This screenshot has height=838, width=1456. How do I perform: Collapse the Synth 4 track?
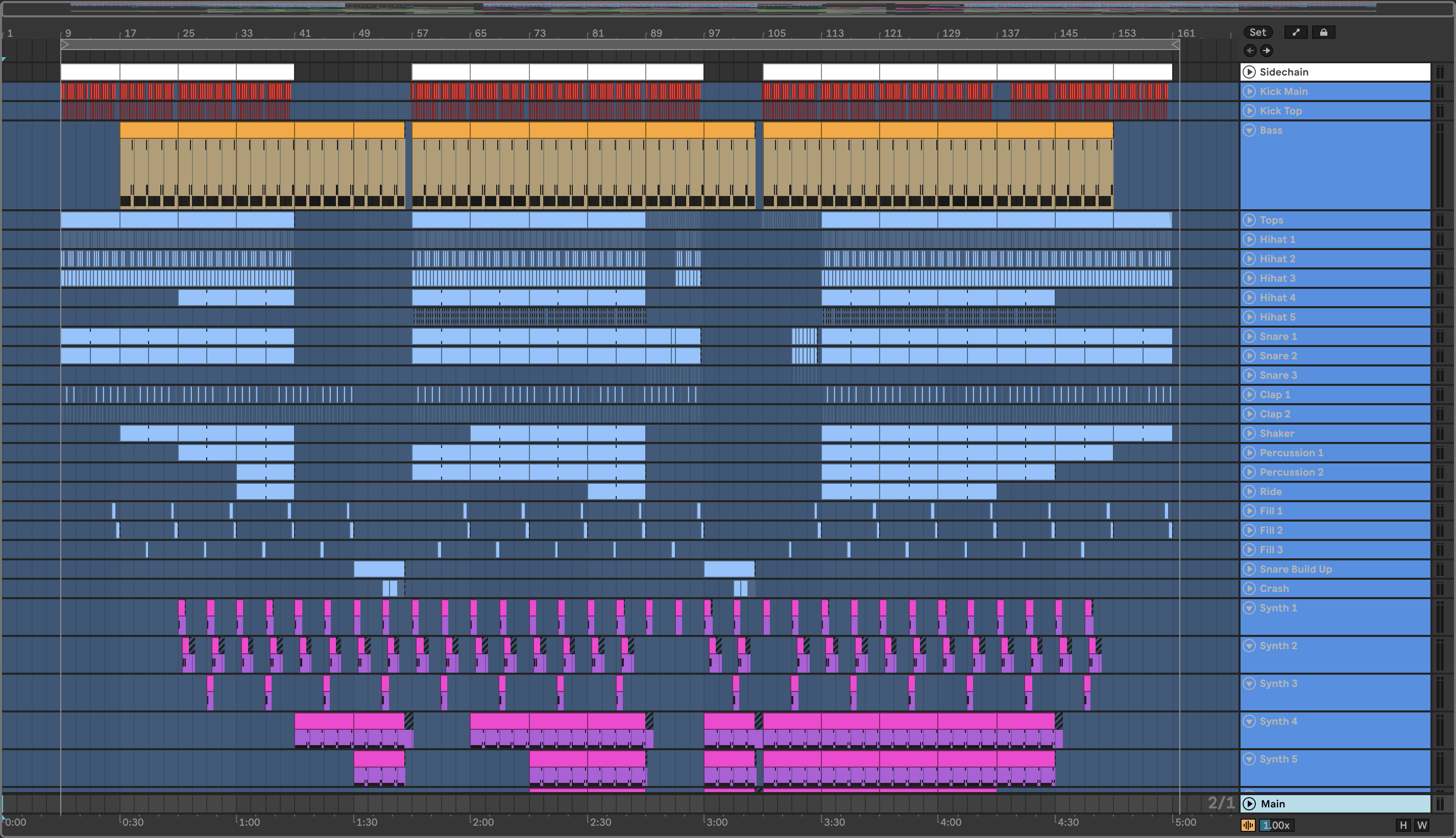coord(1249,721)
